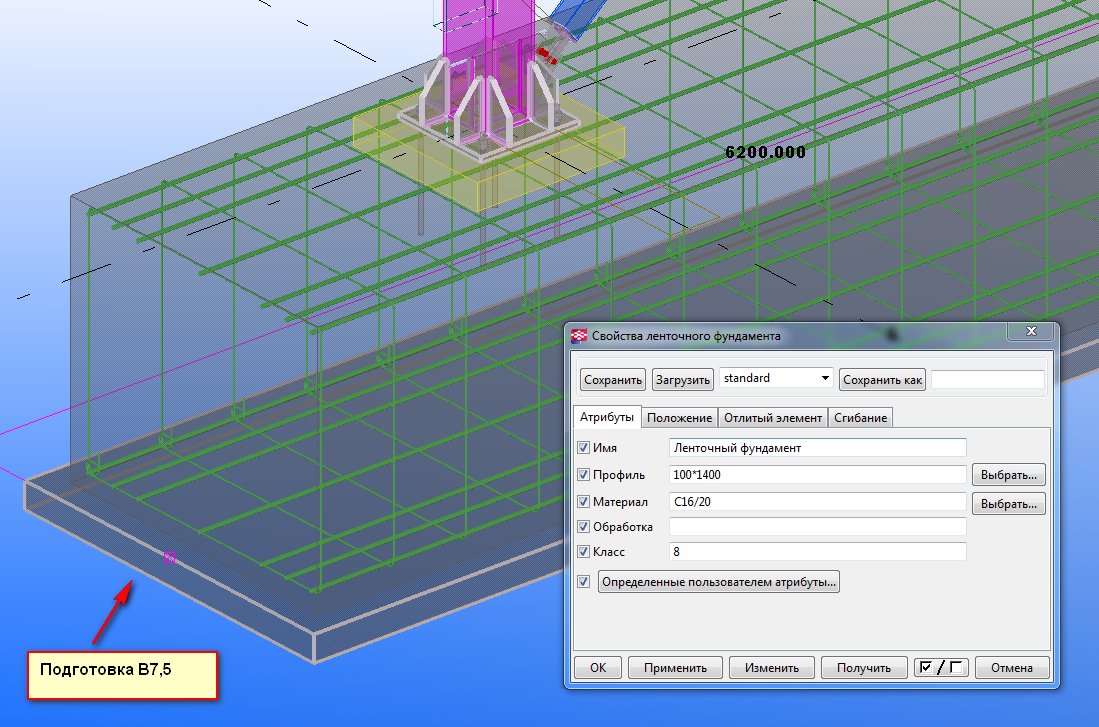Viewport: 1099px width, 727px height.
Task: Click the Изменить button
Action: point(769,668)
